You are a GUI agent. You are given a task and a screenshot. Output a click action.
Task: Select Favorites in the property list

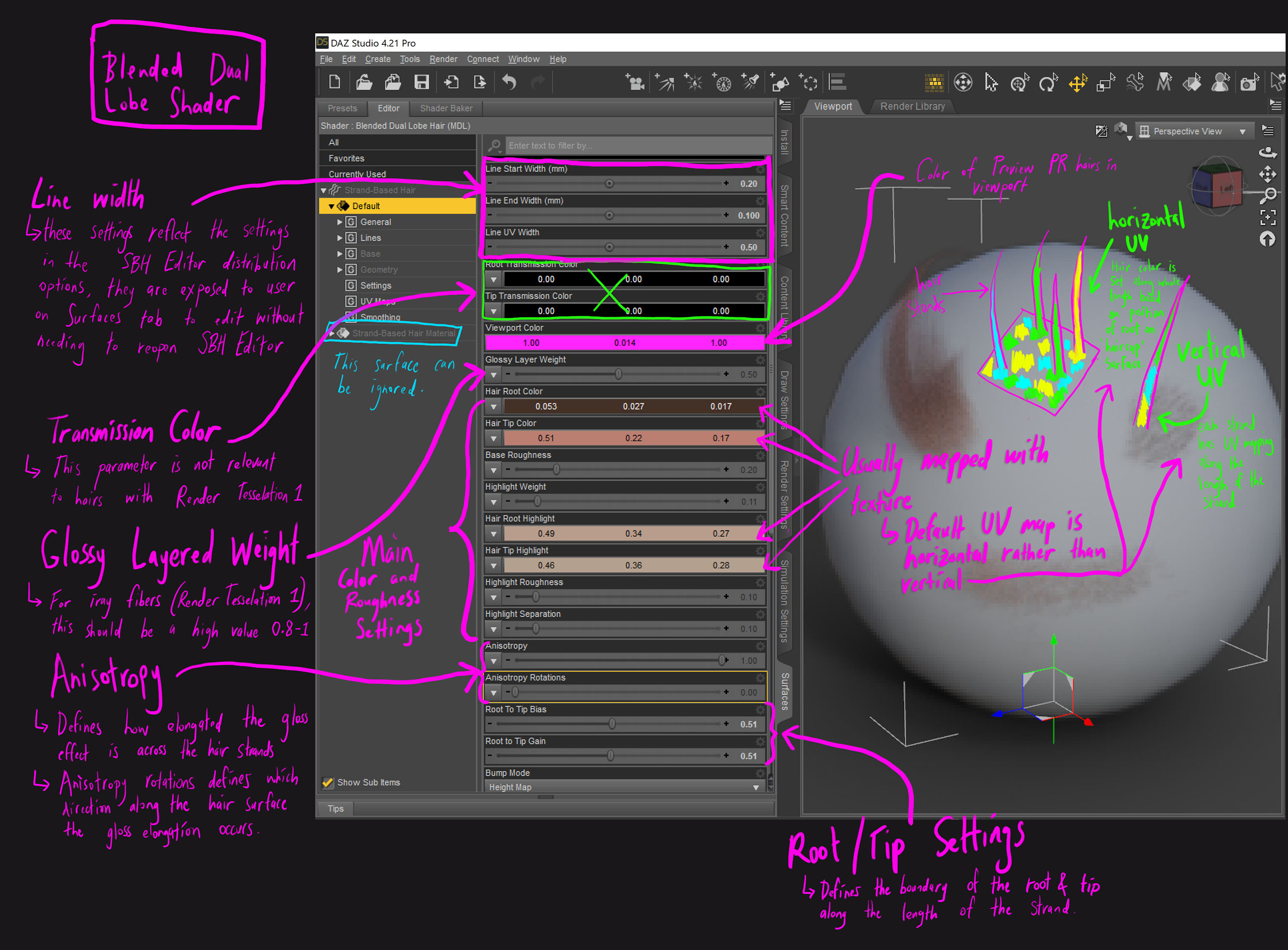point(346,158)
